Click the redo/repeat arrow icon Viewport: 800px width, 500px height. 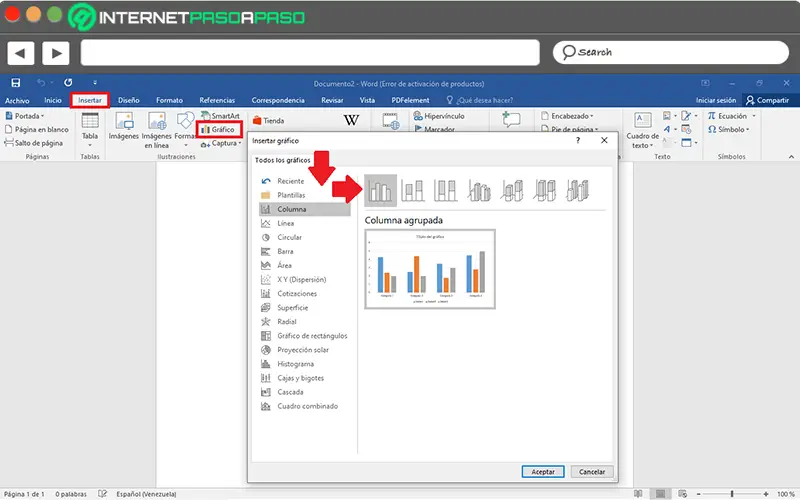tap(68, 83)
